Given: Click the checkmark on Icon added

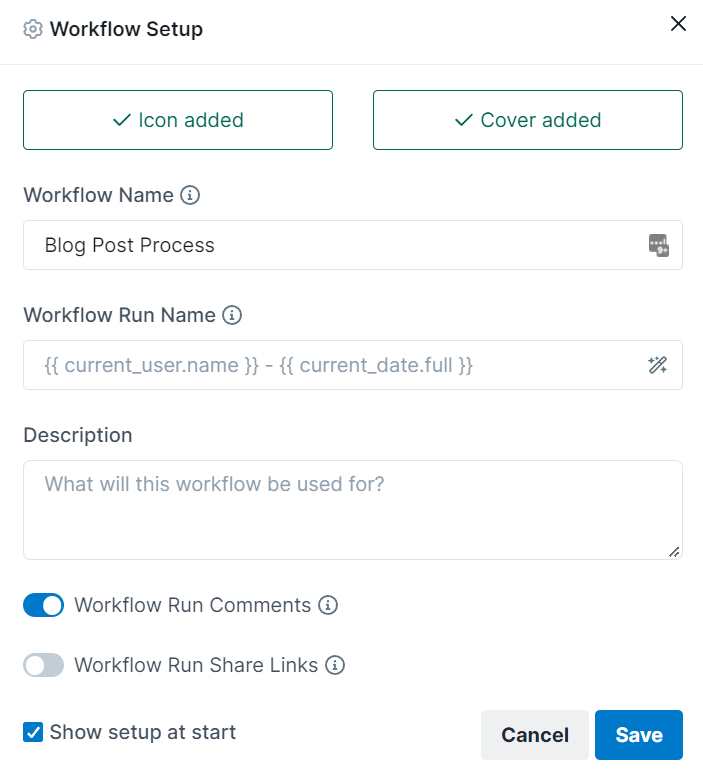Looking at the screenshot, I should click(121, 120).
